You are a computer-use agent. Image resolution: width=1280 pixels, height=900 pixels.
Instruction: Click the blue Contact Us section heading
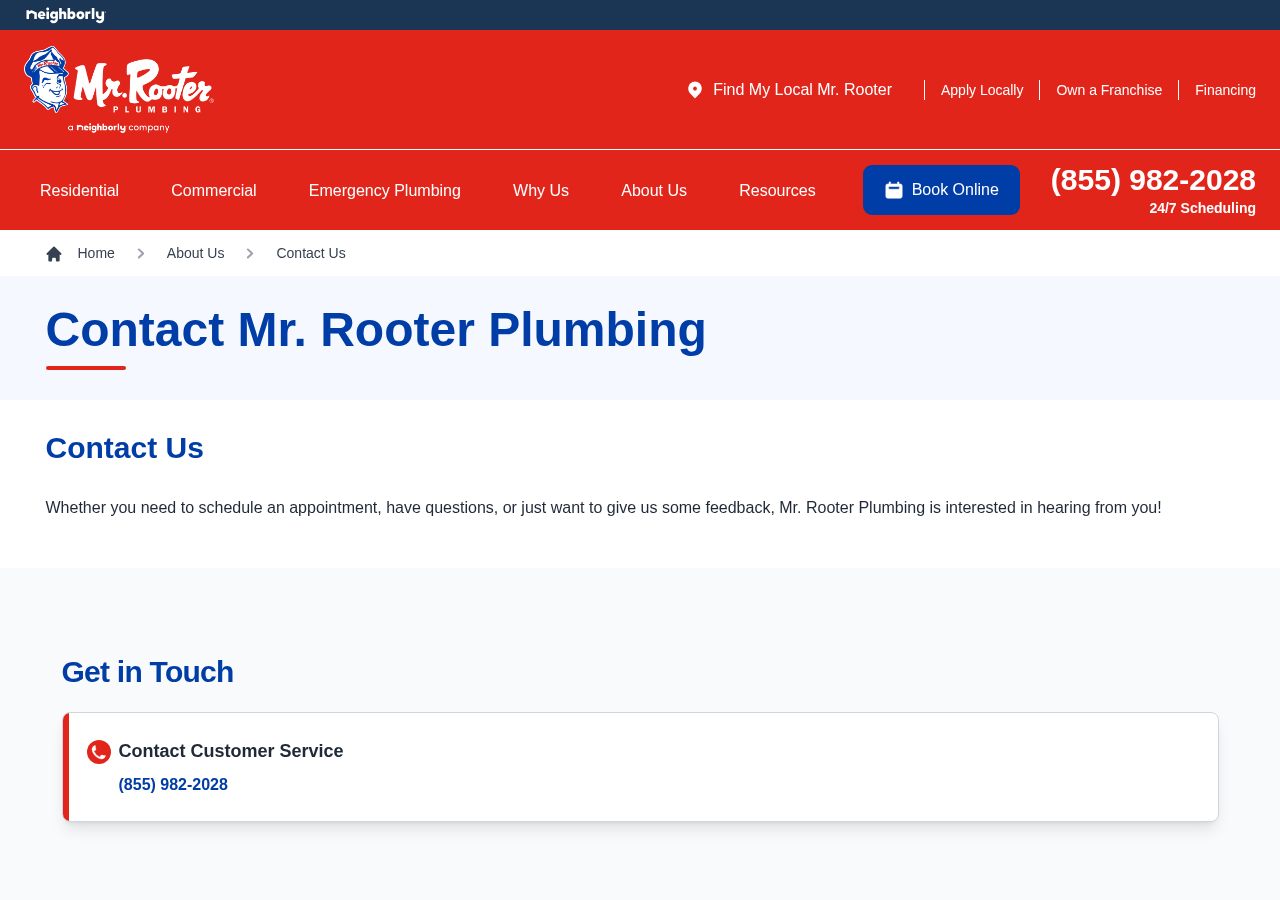click(125, 448)
